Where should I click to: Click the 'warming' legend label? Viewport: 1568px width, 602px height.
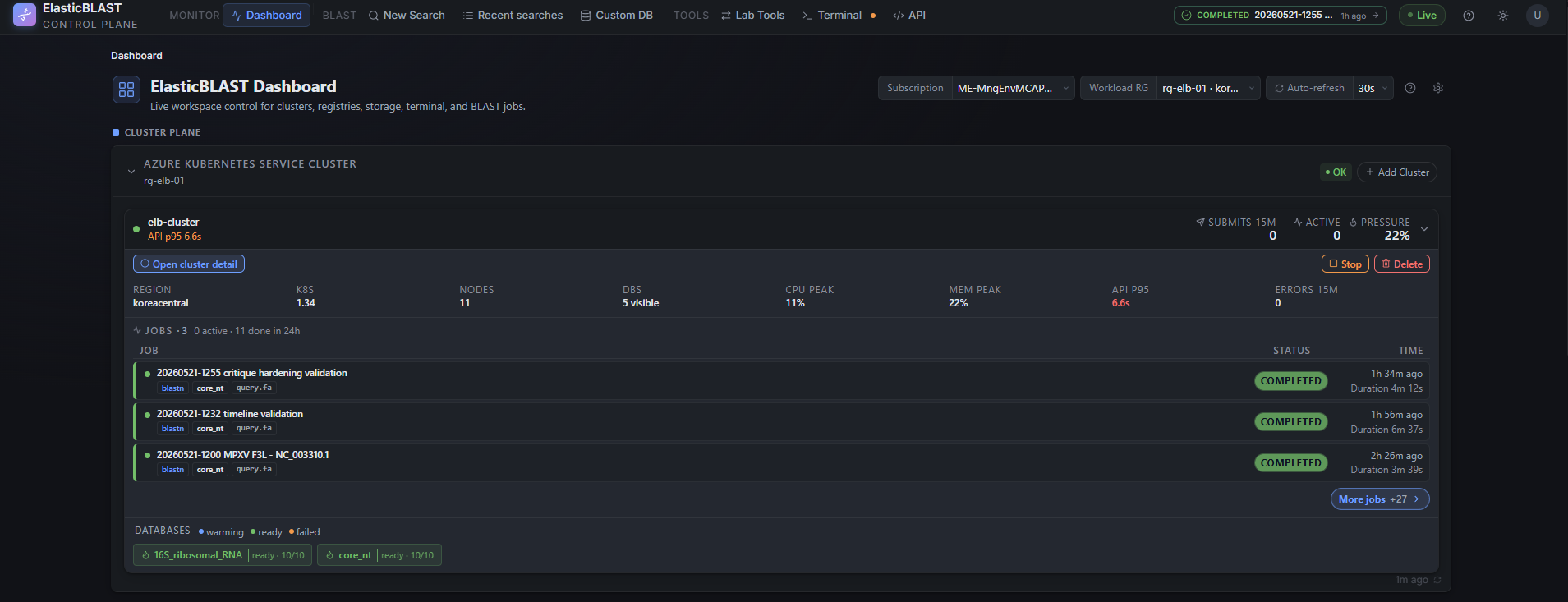[225, 532]
